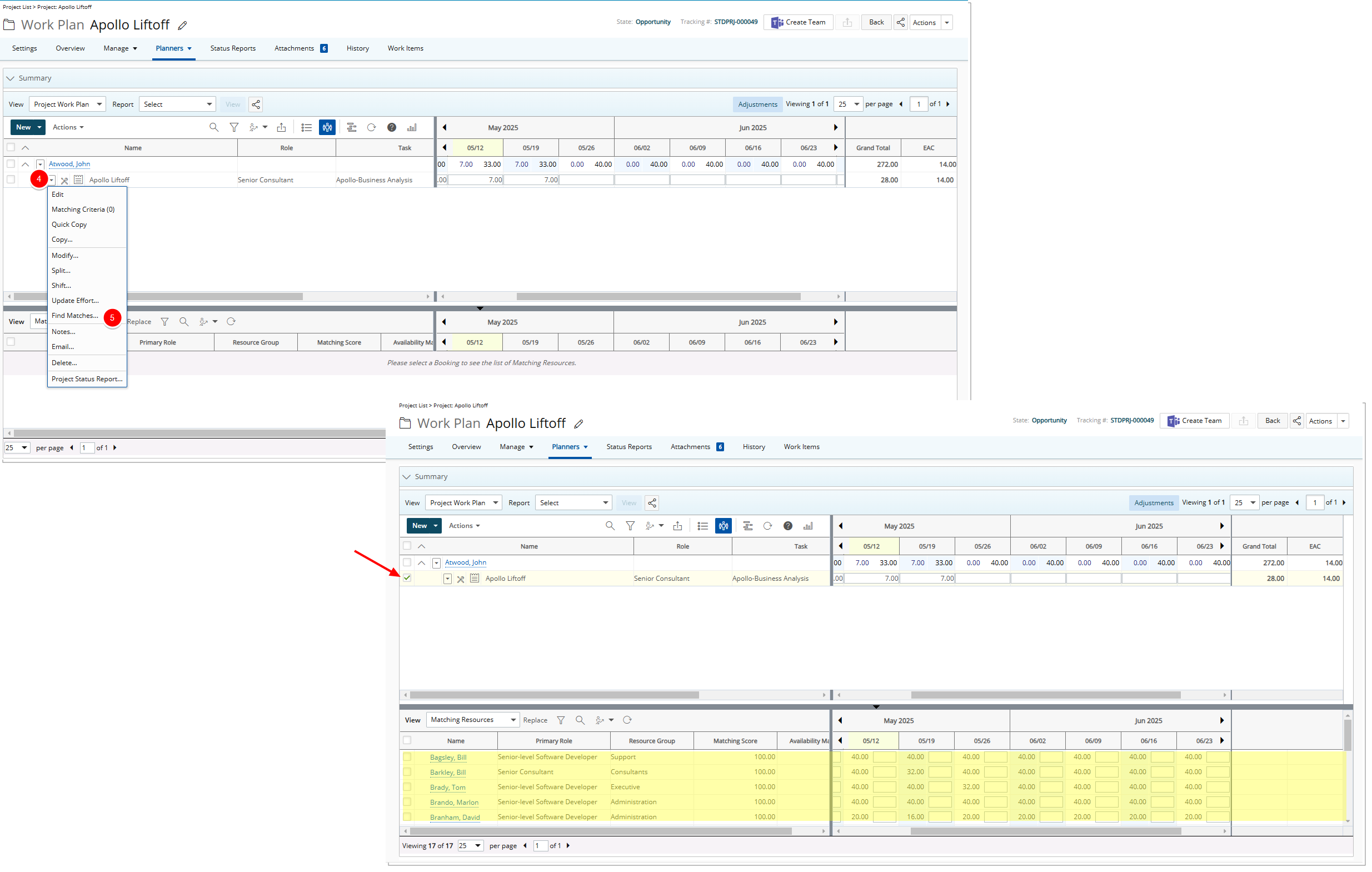The width and height of the screenshot is (1372, 872).
Task: Click vertical scrollbar of Matching Resources list
Action: 1348,735
